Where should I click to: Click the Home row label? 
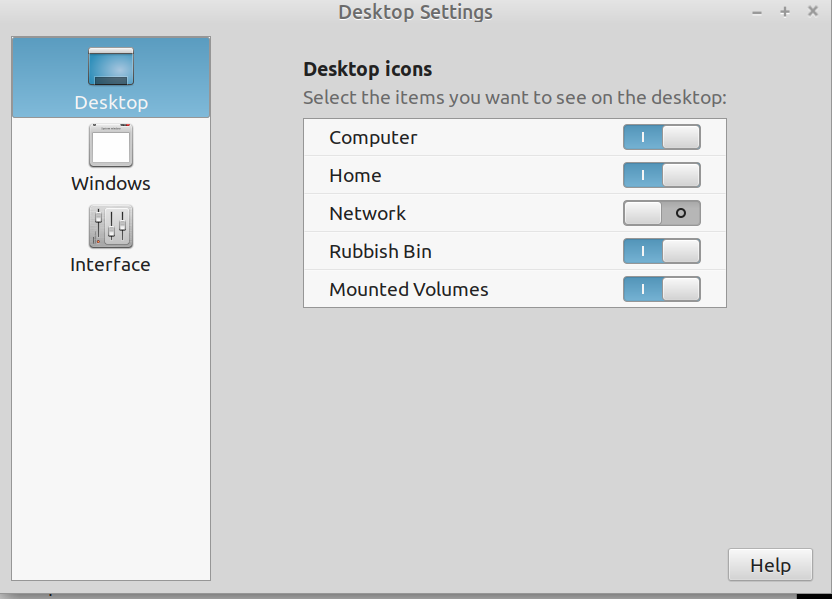(x=355, y=175)
